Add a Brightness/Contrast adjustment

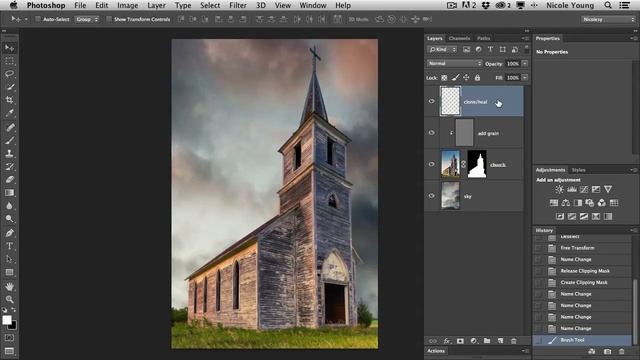click(560, 189)
